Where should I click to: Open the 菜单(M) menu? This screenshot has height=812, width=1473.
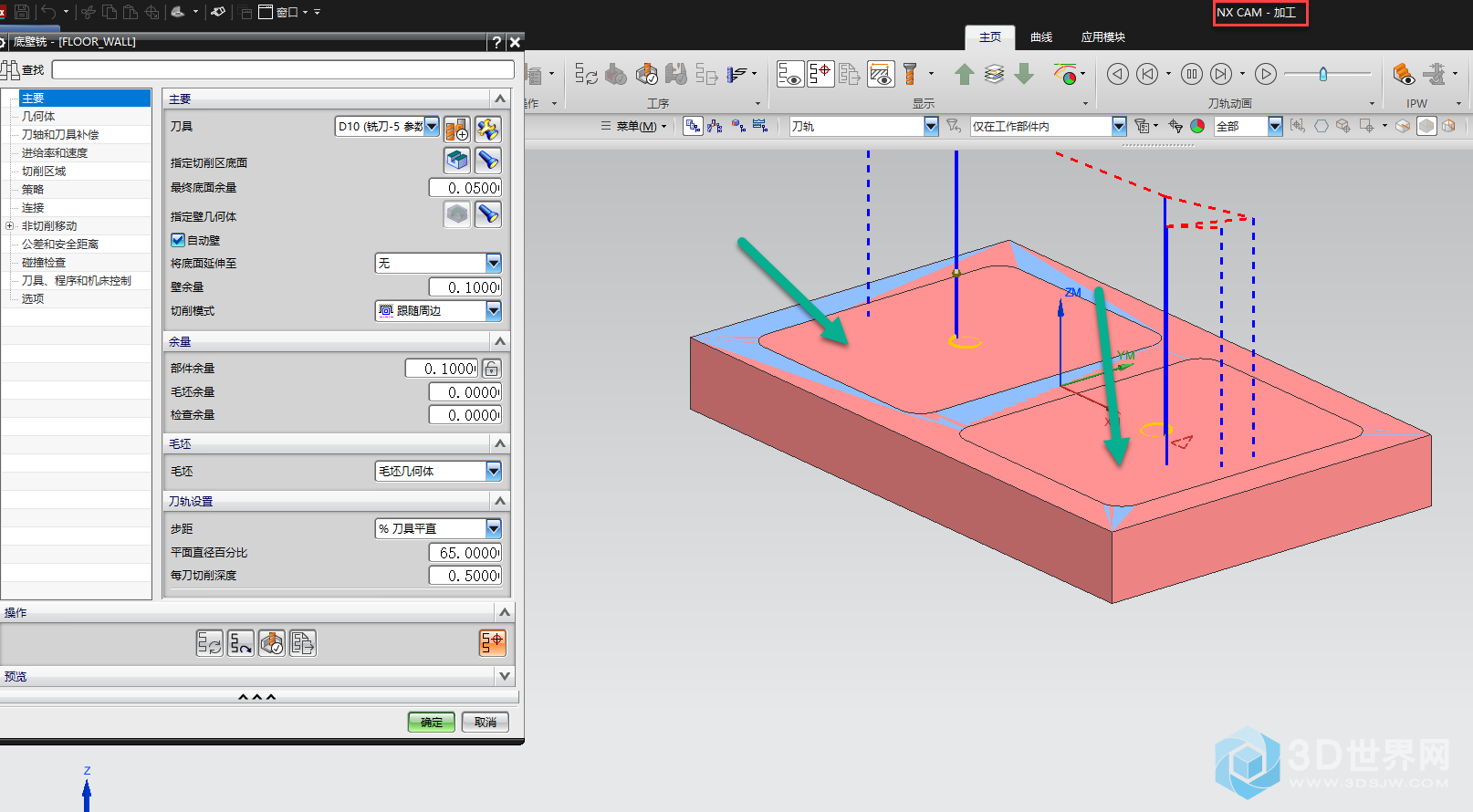[x=635, y=126]
